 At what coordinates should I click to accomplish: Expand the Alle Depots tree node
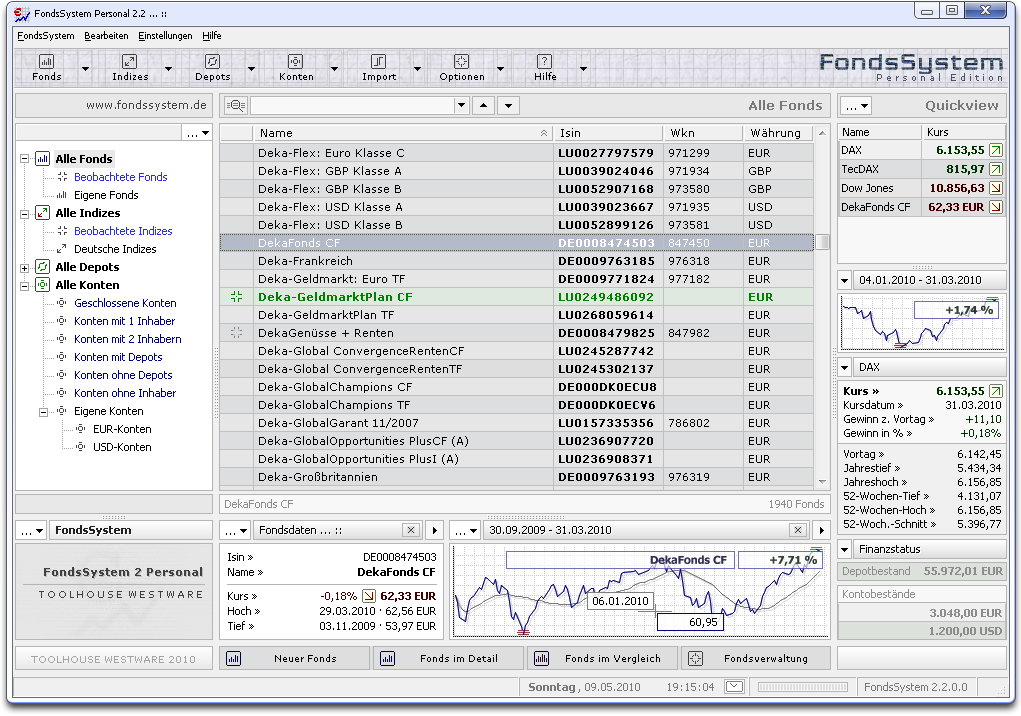pyautogui.click(x=25, y=268)
